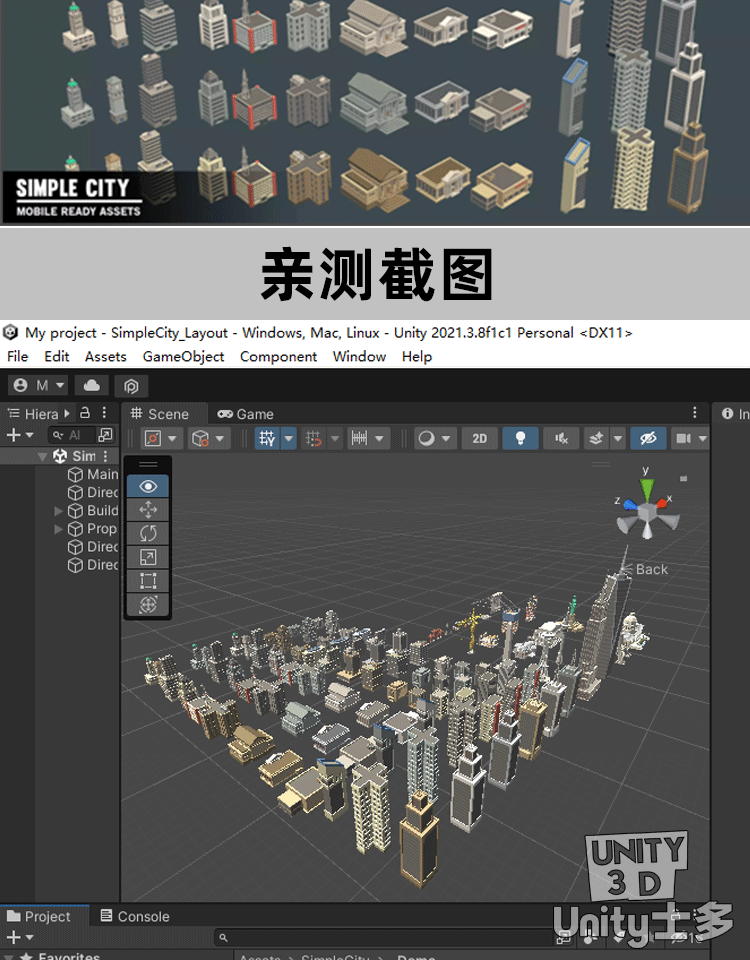Select the Move tool in scene overlay
This screenshot has height=960, width=750.
point(148,510)
